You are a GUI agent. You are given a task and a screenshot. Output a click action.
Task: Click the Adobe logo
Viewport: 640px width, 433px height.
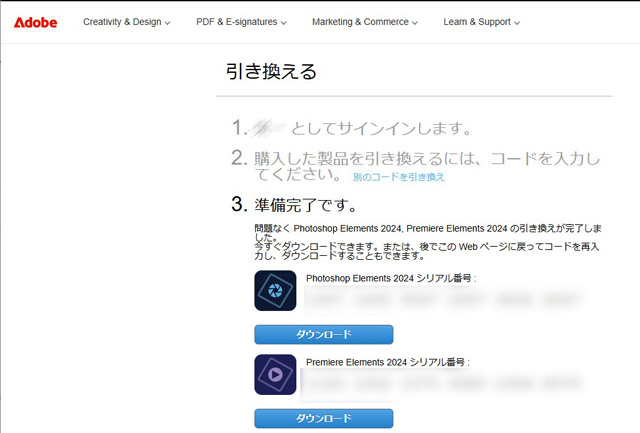point(36,22)
